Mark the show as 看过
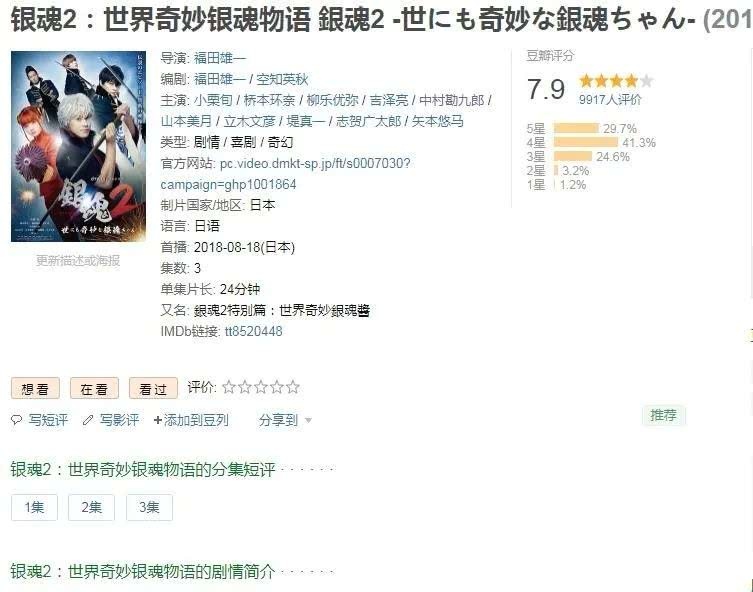 pos(153,388)
